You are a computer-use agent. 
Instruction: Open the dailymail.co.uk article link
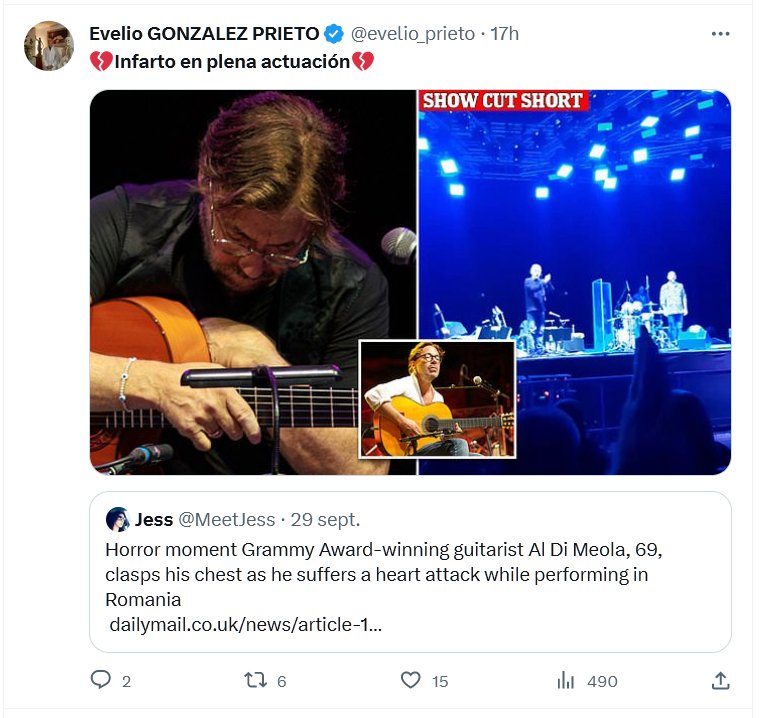tap(245, 625)
